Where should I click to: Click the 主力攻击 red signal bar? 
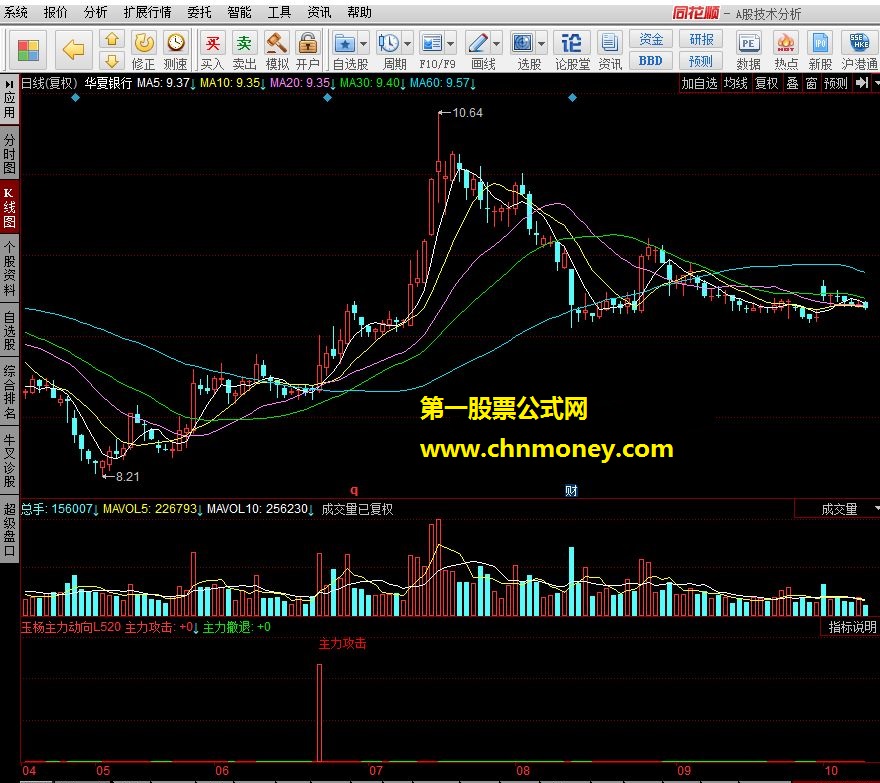[319, 712]
